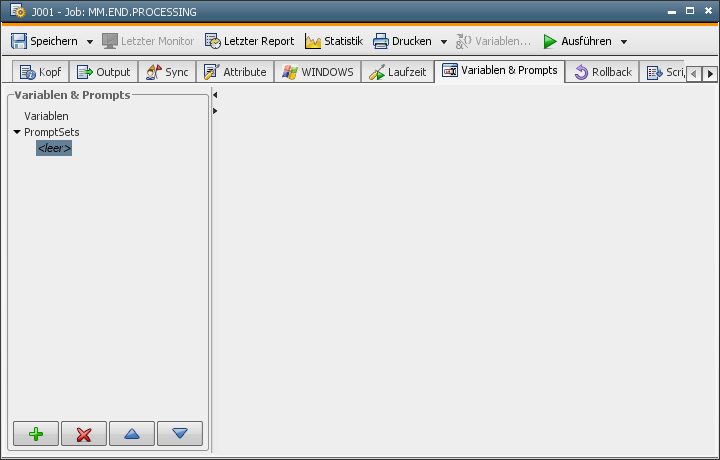720x460 pixels.
Task: Open the Drucken dropdown arrow
Action: pos(444,42)
